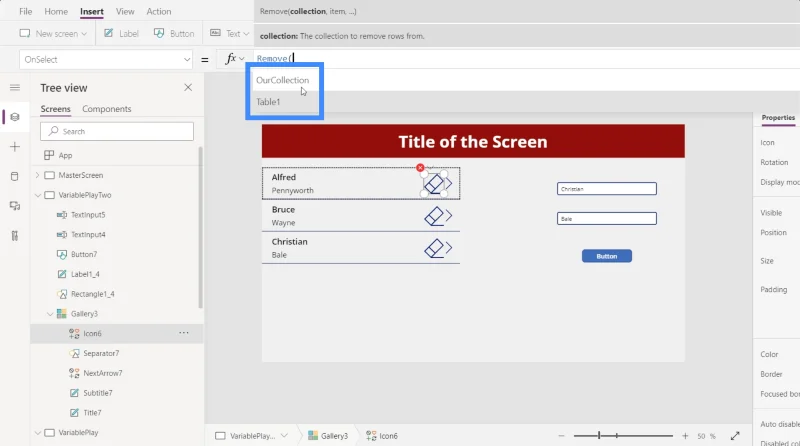Select Icon6 in the tree

click(92, 334)
